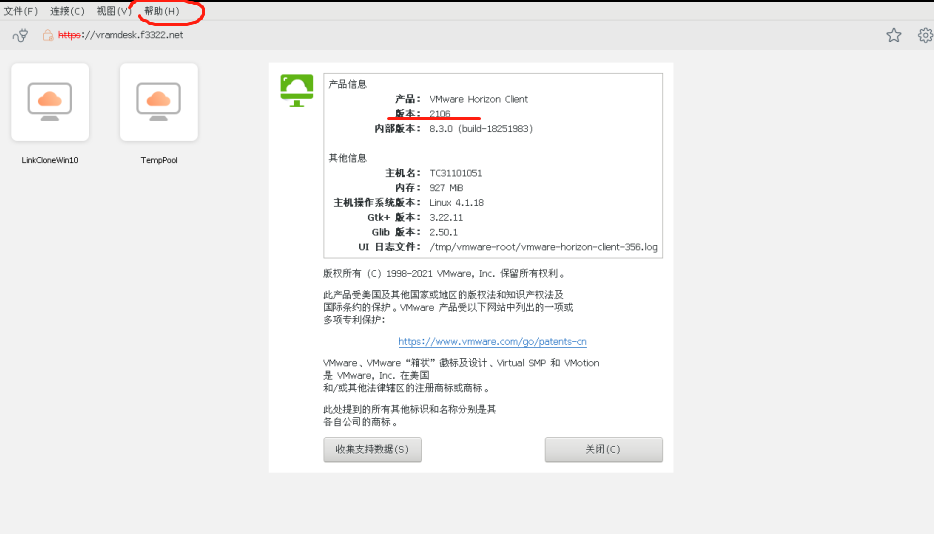Click the 其他信息 section heading
The width and height of the screenshot is (934, 534).
347,158
